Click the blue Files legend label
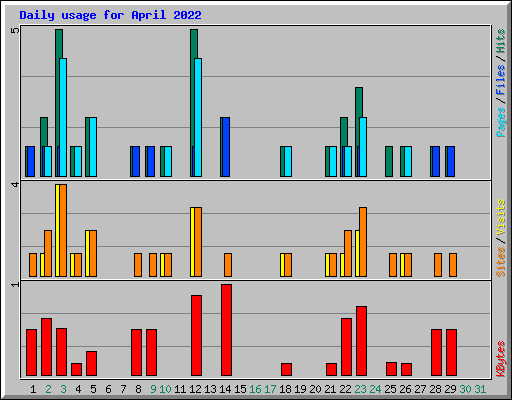Screen dimensions: 512x400 tap(501, 80)
